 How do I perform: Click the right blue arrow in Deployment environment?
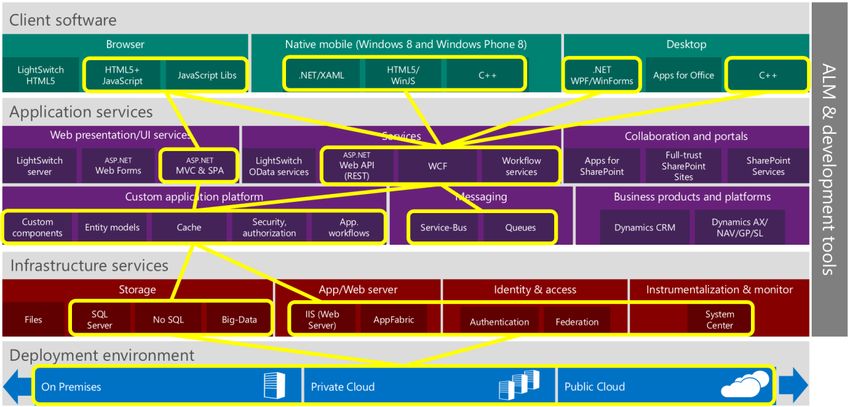tap(793, 386)
